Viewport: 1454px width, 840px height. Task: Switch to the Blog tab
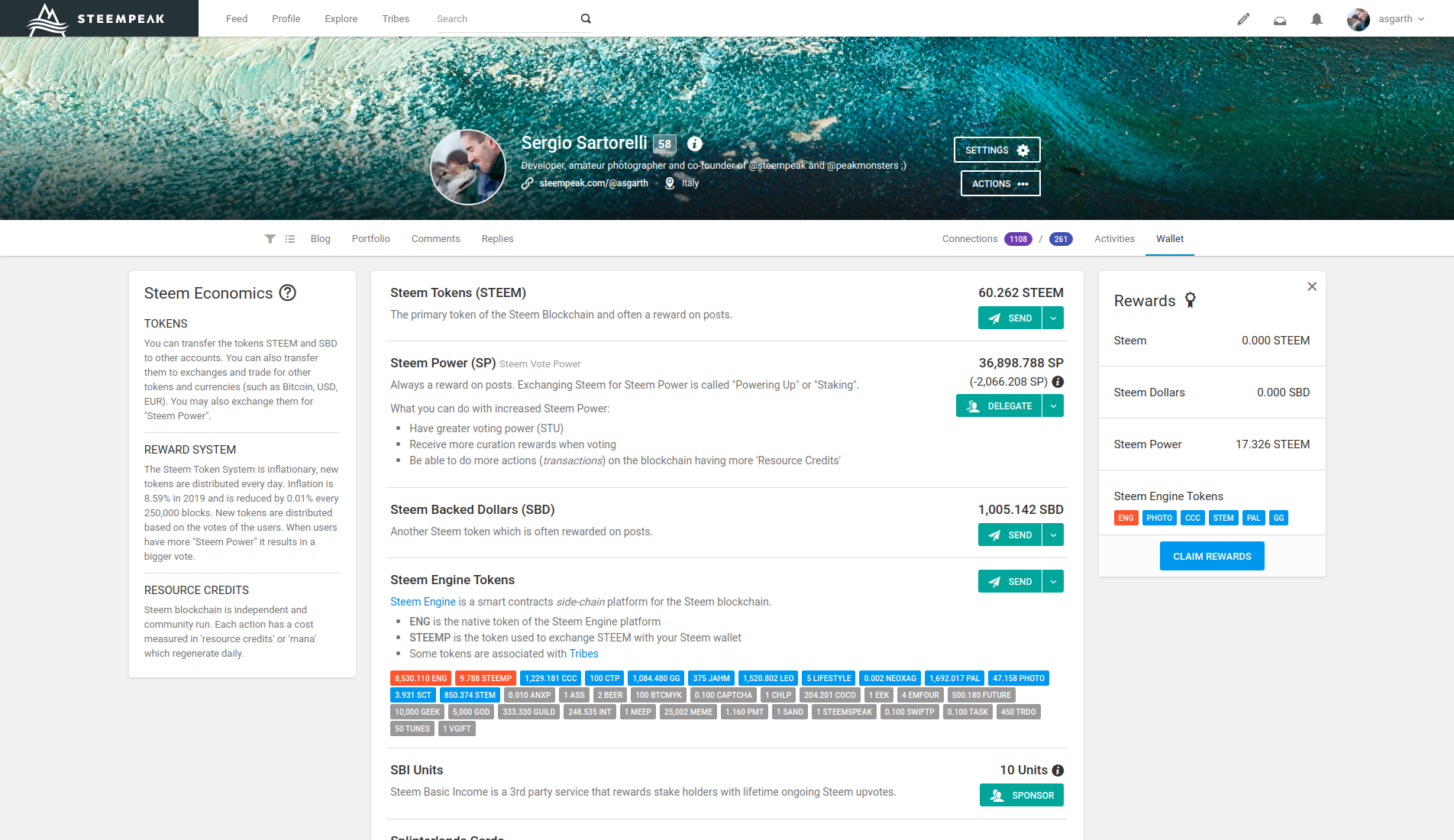(x=321, y=239)
